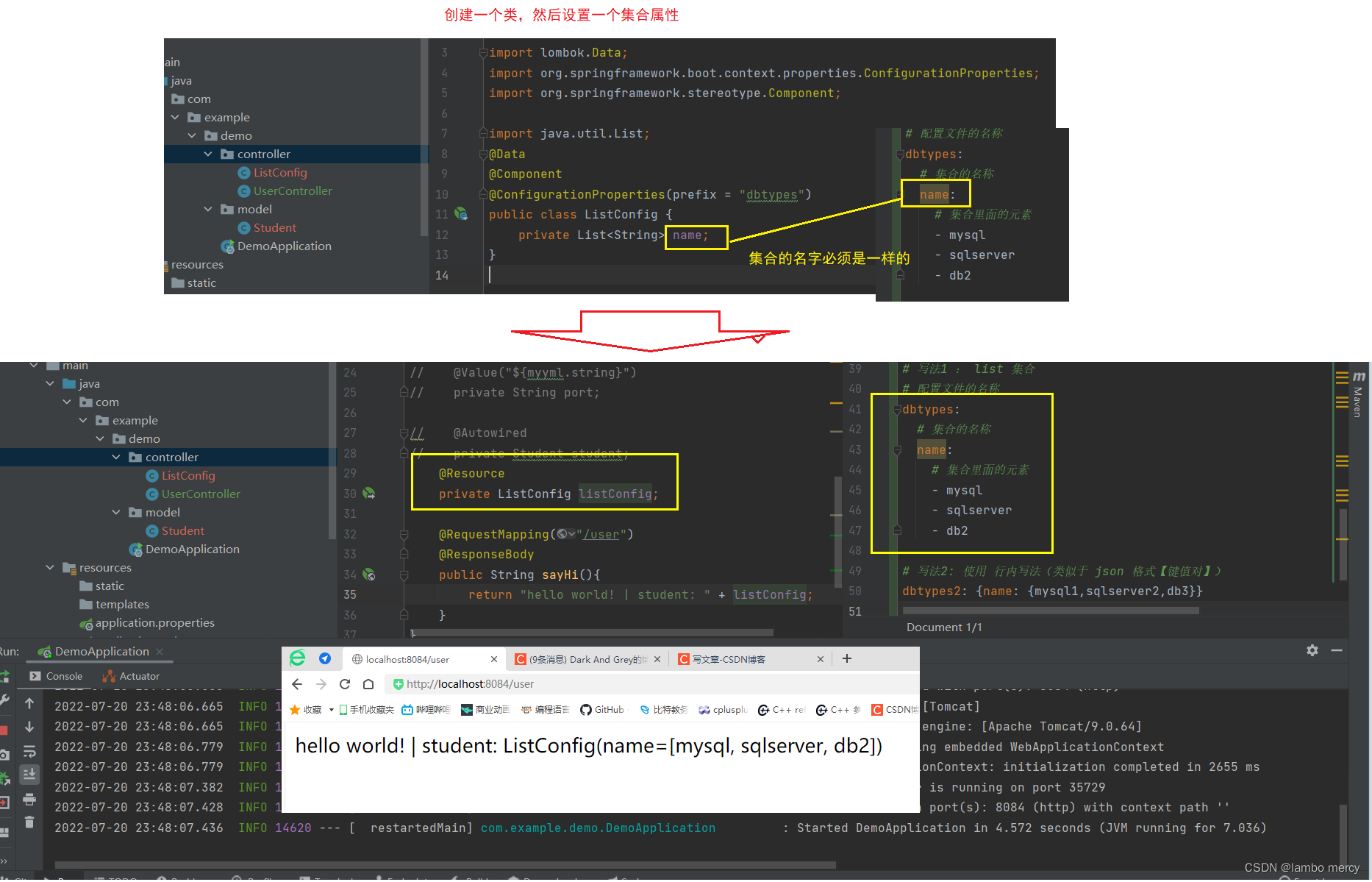1372x882 pixels.
Task: Click the green browser logo icon
Action: 298,658
